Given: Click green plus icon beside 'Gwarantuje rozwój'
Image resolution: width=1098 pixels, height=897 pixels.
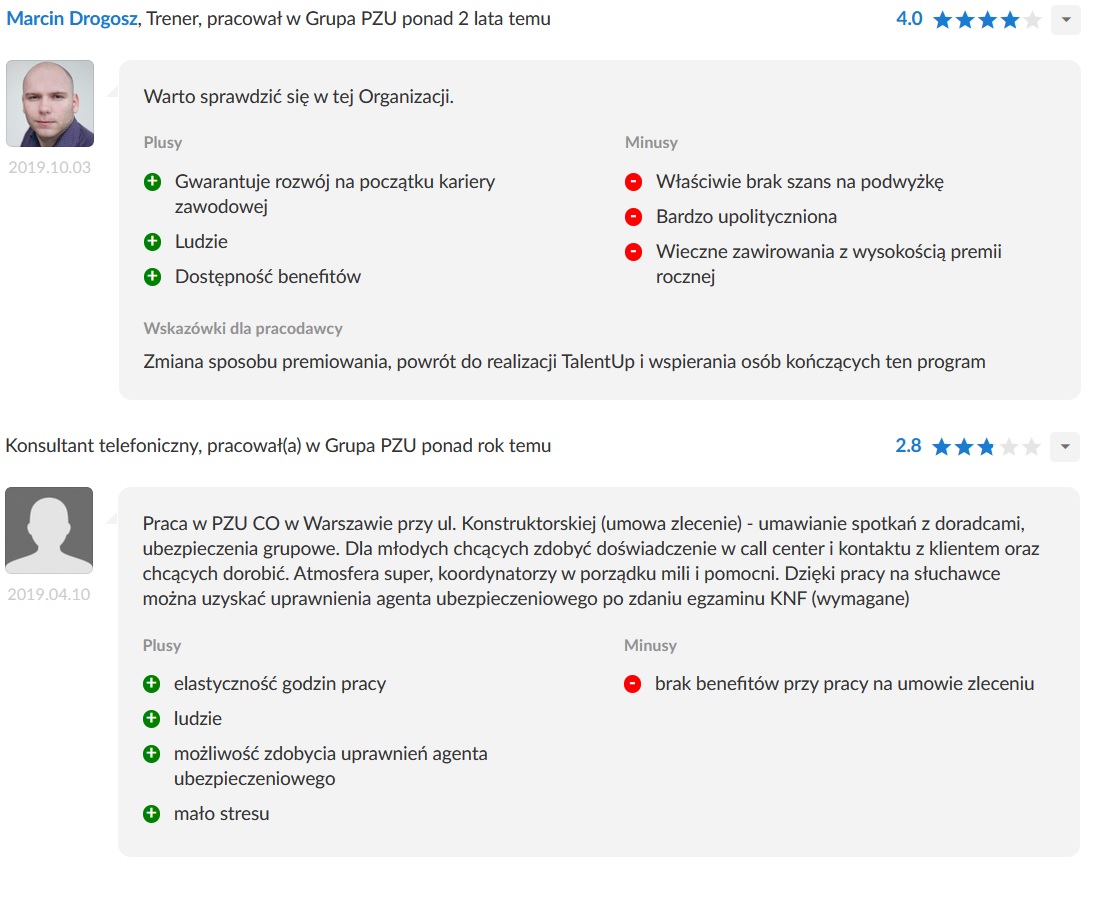Looking at the screenshot, I should [152, 182].
